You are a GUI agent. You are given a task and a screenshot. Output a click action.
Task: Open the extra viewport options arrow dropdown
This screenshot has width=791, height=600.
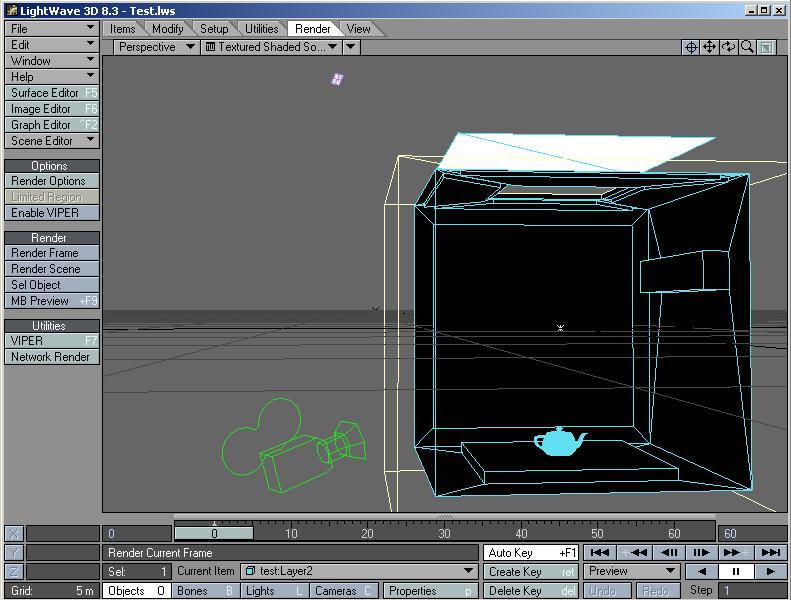click(352, 47)
